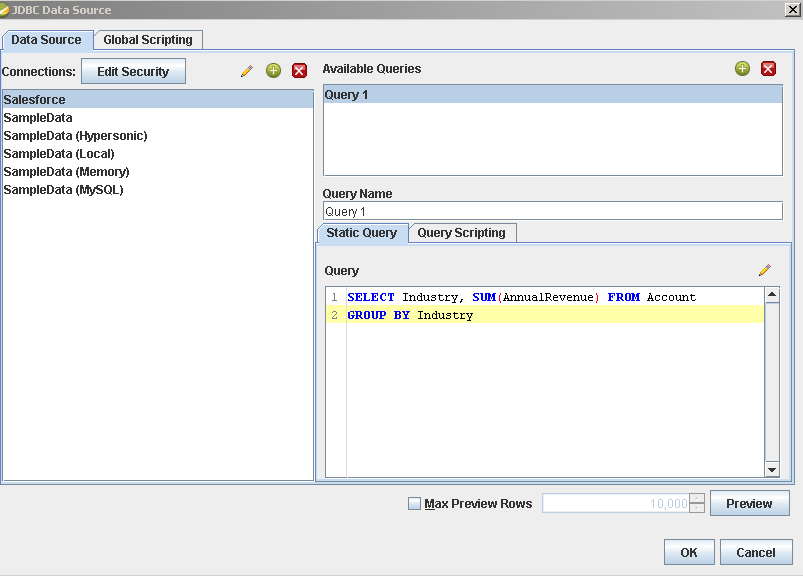Close the JDBC Data Source dialog
This screenshot has height=576, width=803.
pyautogui.click(x=792, y=9)
